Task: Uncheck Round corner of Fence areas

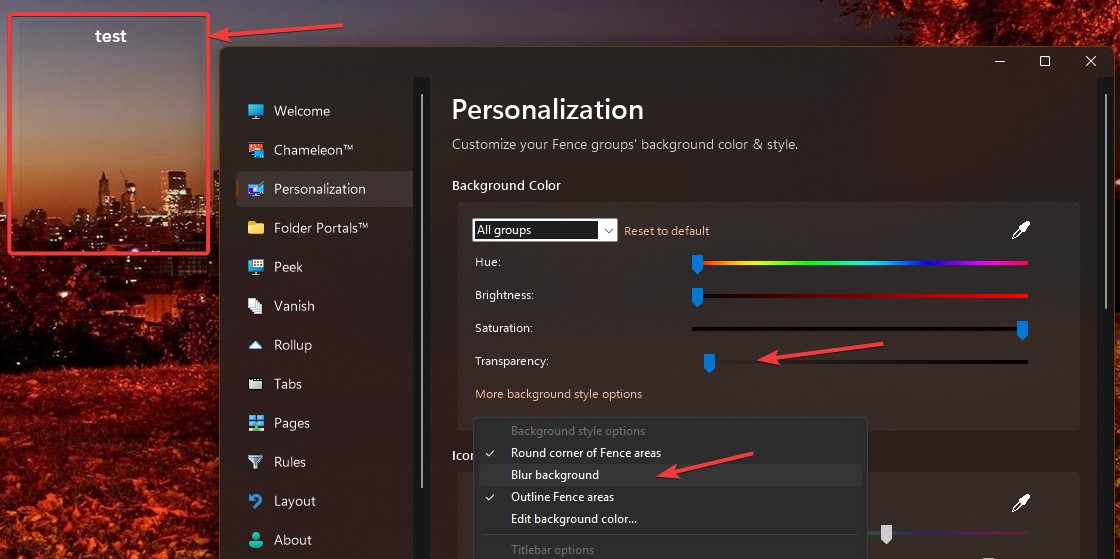Action: 585,453
